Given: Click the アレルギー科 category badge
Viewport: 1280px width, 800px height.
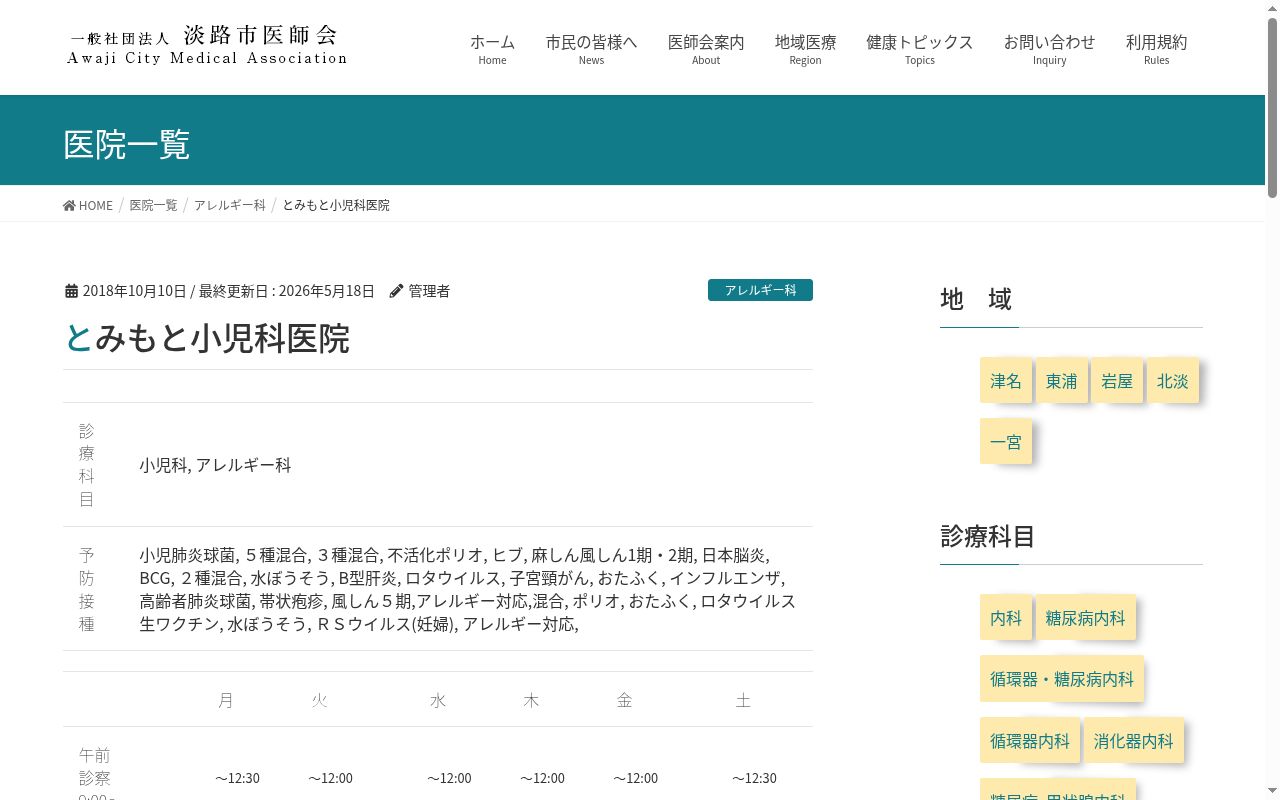Looking at the screenshot, I should point(760,290).
